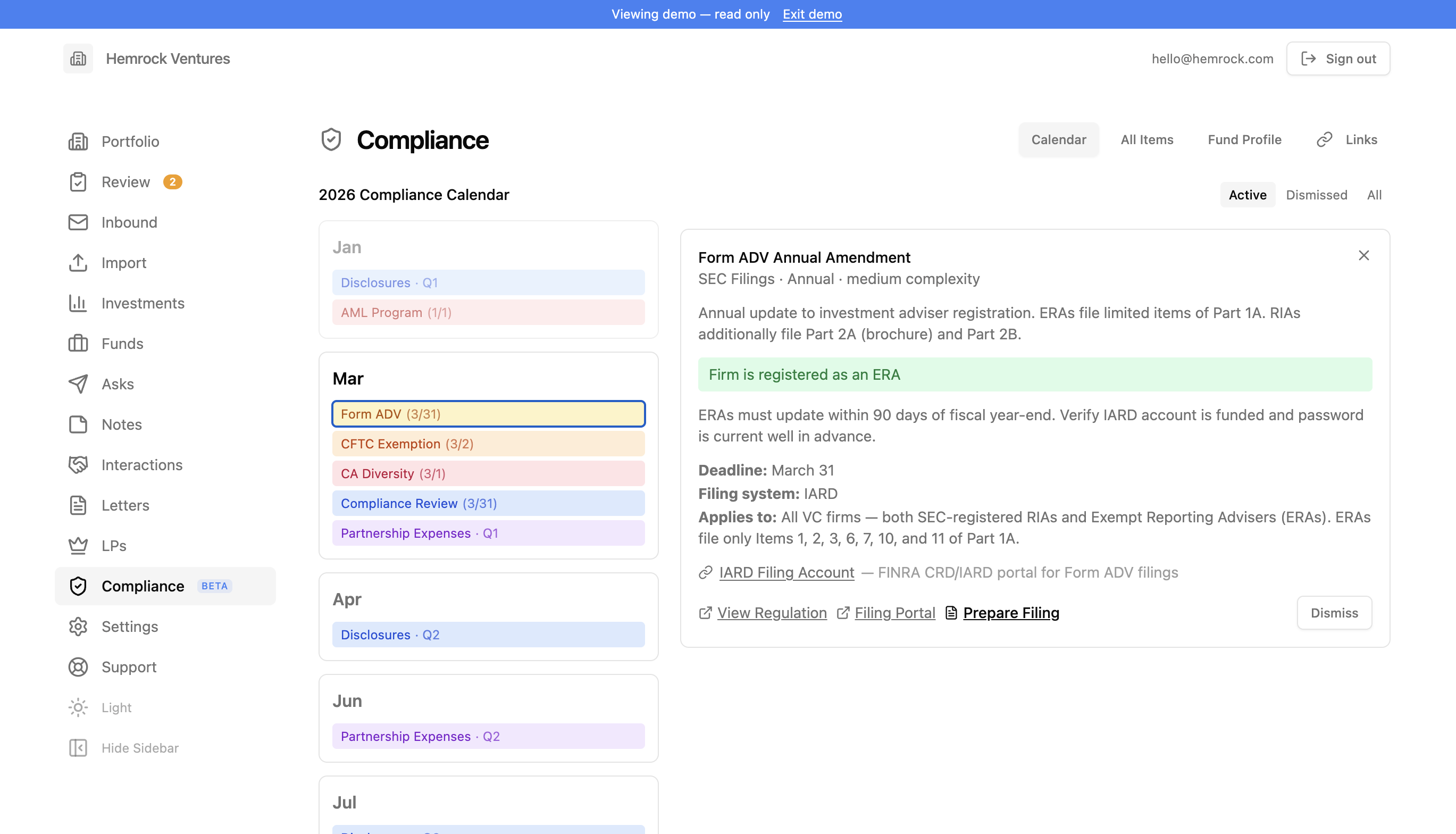Click the Review badge showing 2
Image resolution: width=1456 pixels, height=834 pixels.
[172, 181]
